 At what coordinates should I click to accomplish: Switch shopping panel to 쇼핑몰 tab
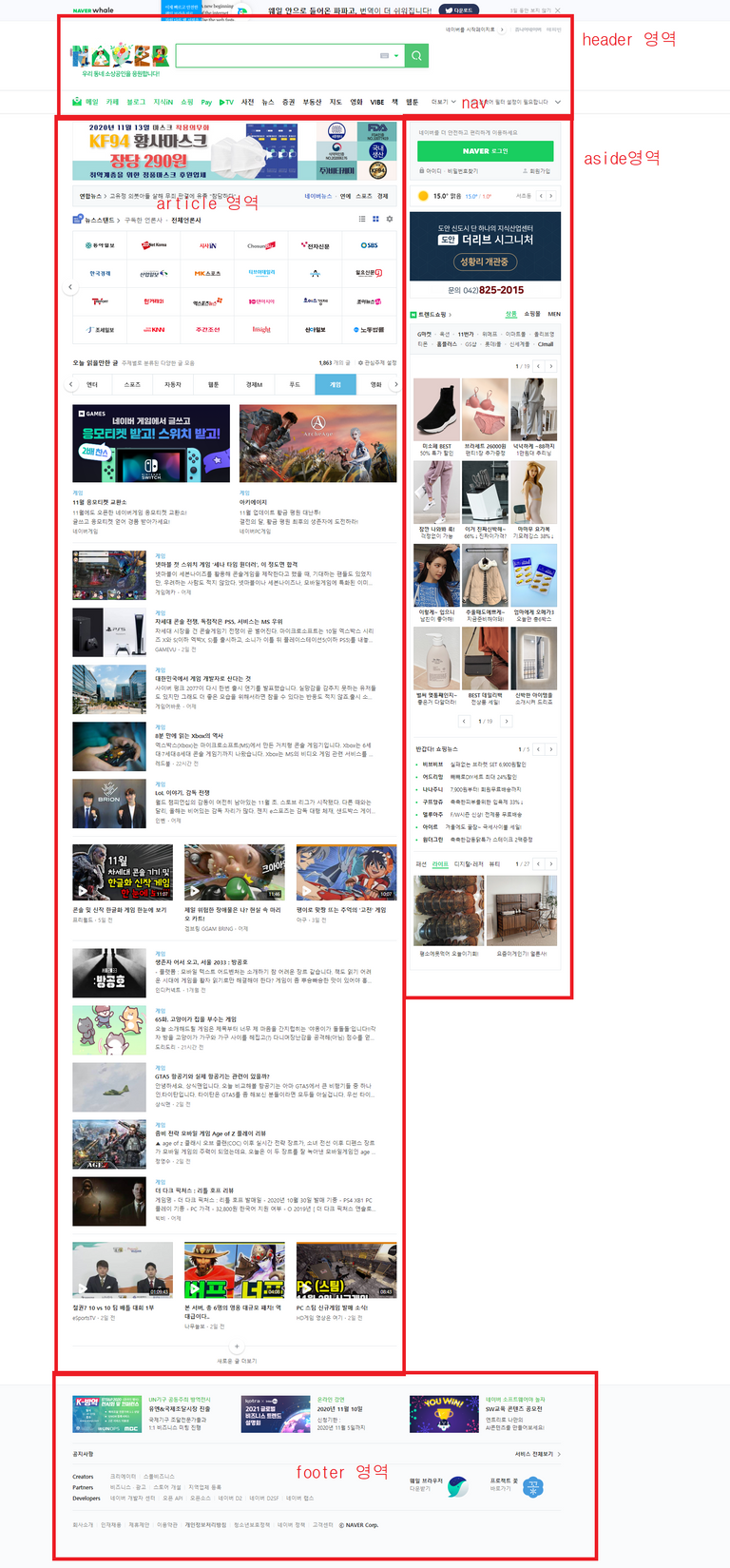click(532, 314)
